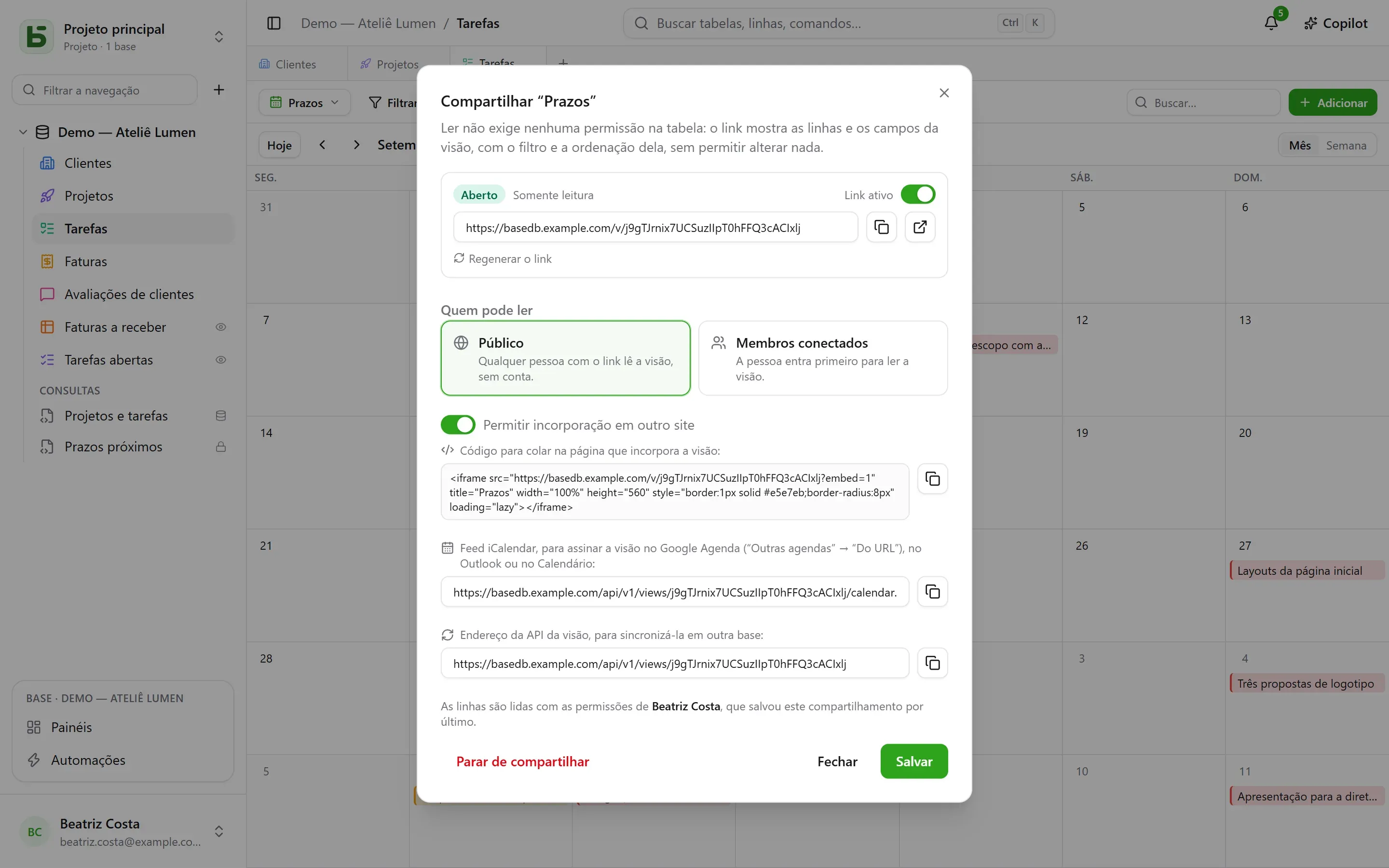The width and height of the screenshot is (1389, 868).
Task: Open Painéis in the base panel
Action: tap(123, 727)
